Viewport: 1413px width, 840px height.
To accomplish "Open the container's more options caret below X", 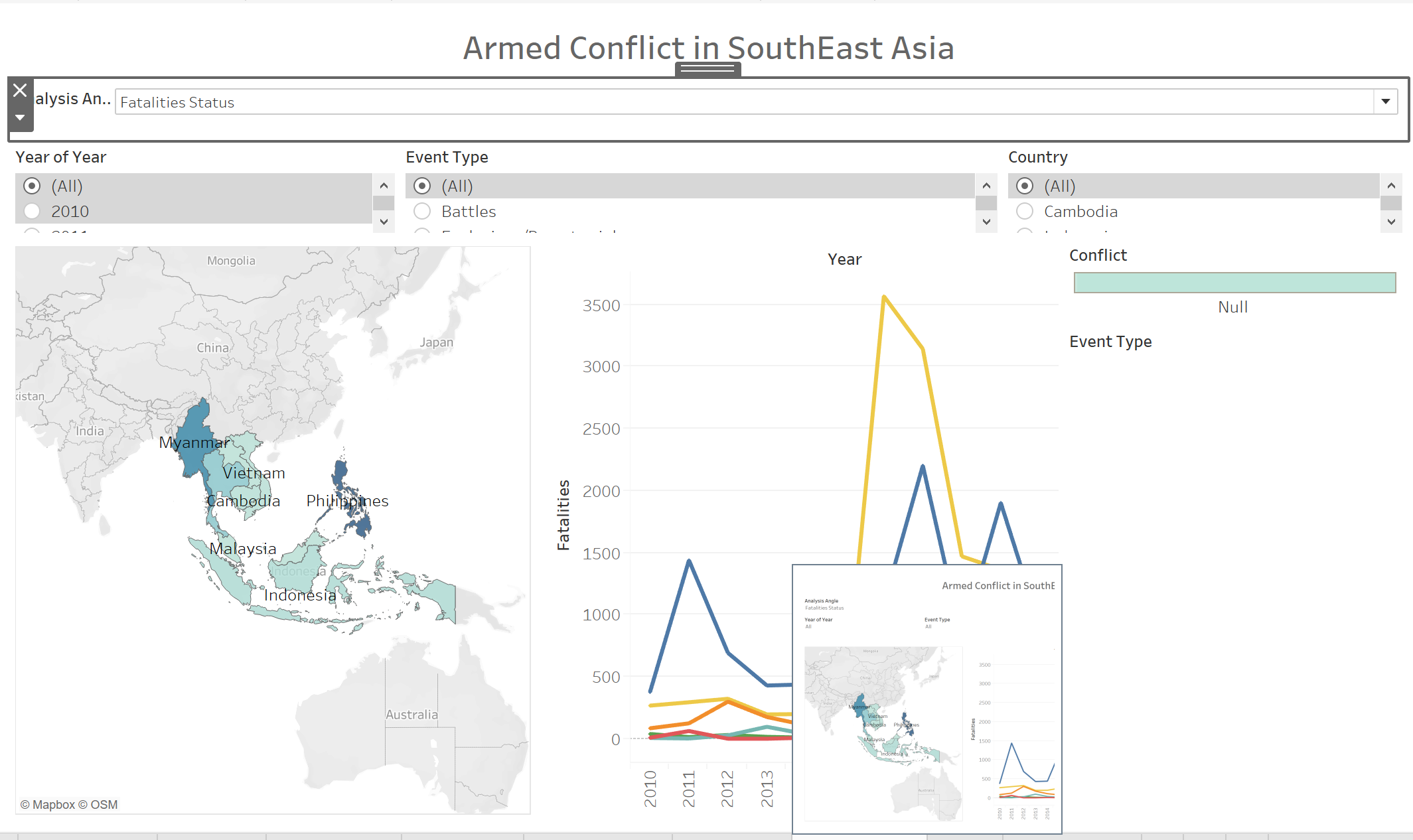I will coord(20,117).
